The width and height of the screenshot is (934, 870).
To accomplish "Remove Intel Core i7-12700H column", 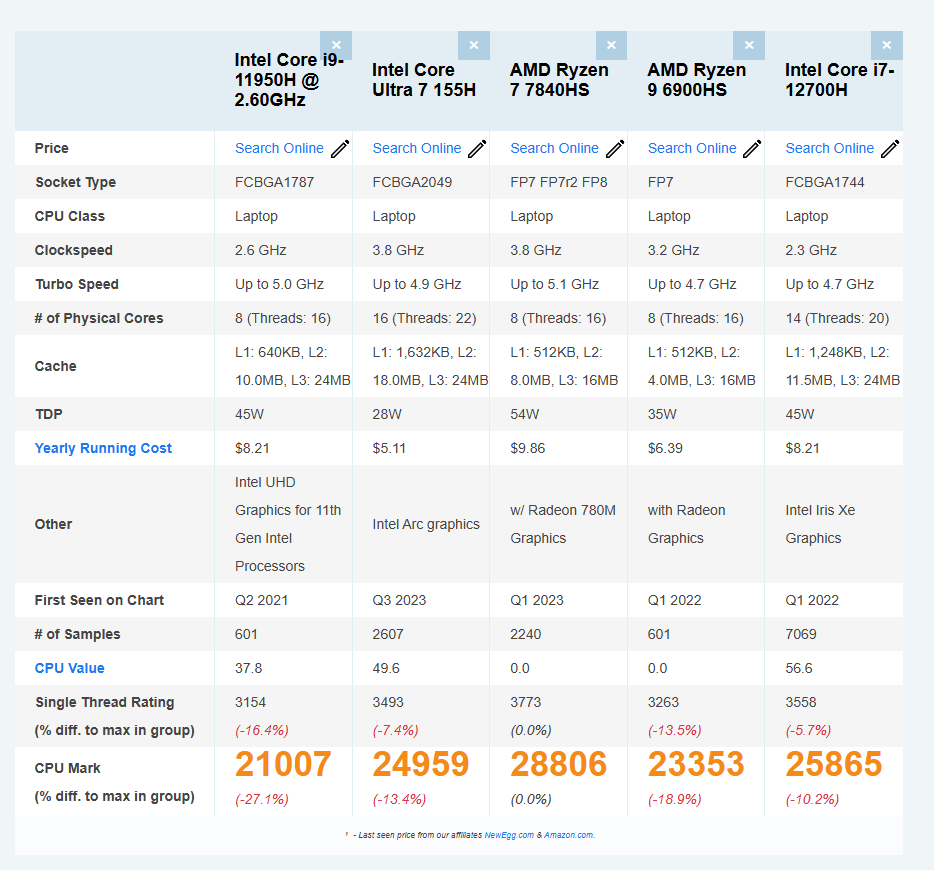I will point(886,45).
